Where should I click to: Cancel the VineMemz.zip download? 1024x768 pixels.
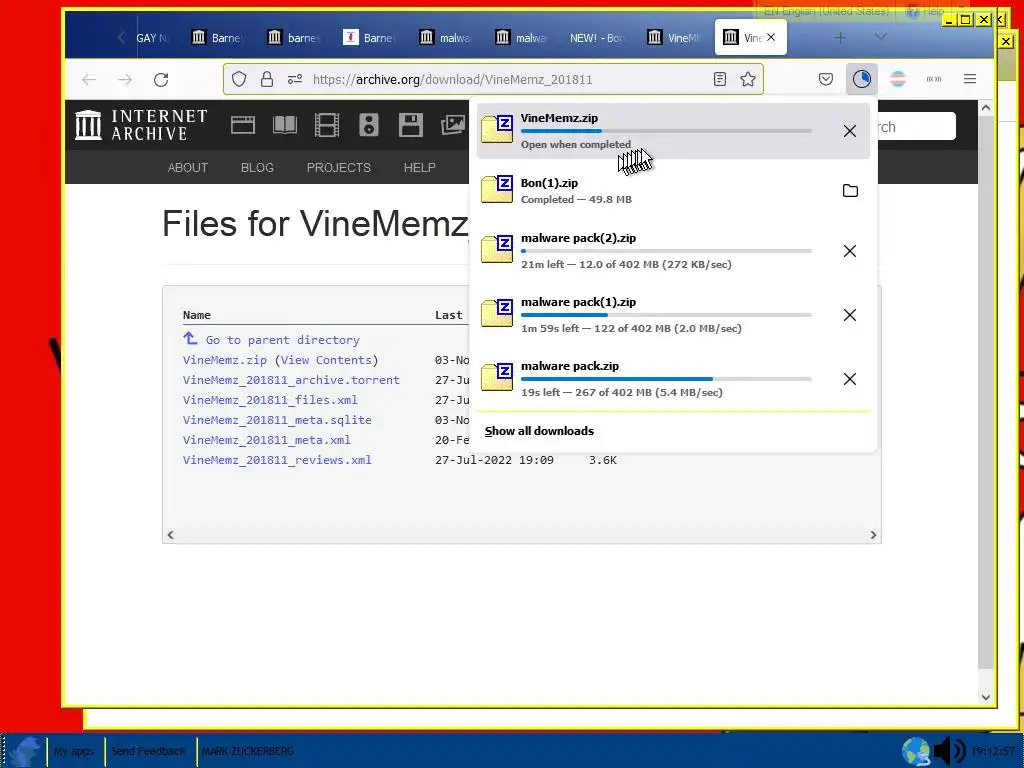pos(850,131)
